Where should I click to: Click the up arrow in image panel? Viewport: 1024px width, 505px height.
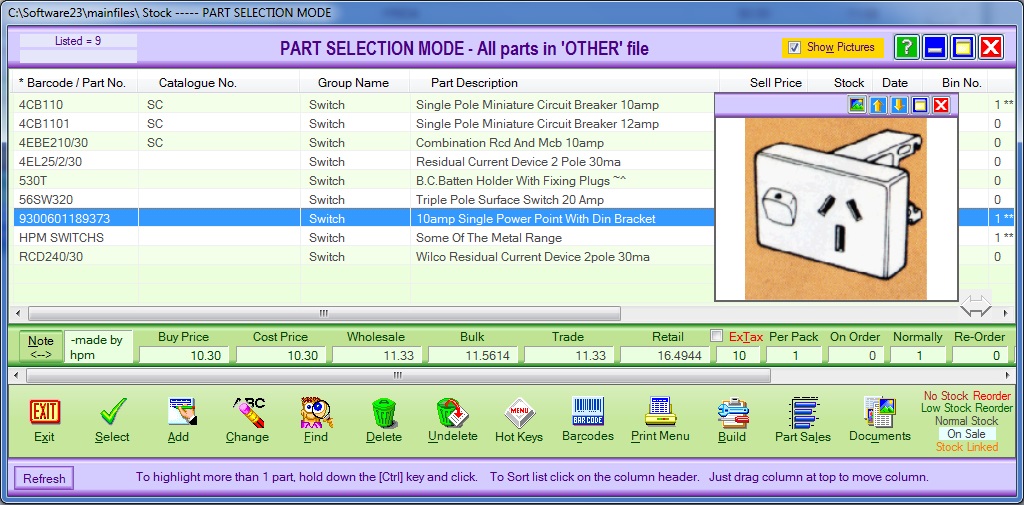(x=878, y=105)
